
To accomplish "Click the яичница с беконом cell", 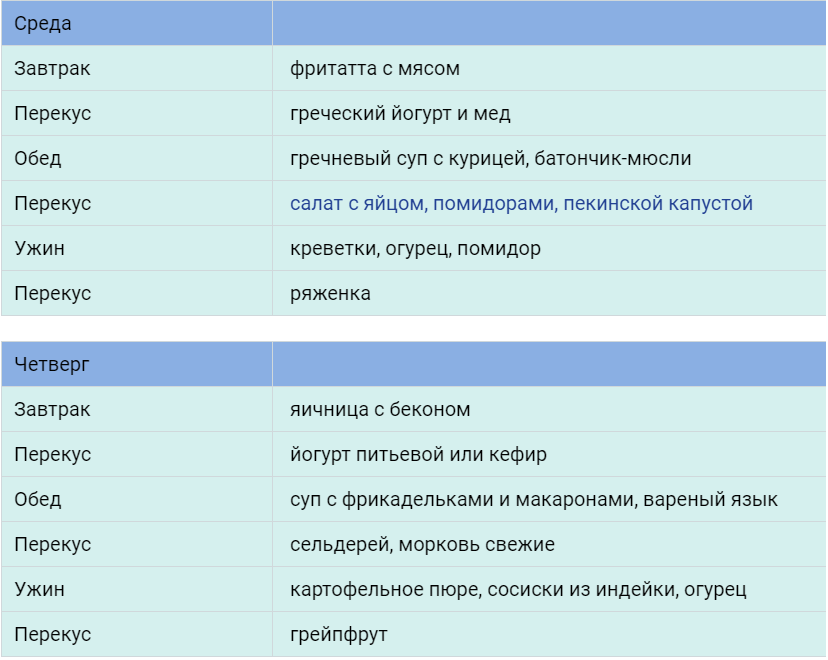I will click(x=549, y=409).
